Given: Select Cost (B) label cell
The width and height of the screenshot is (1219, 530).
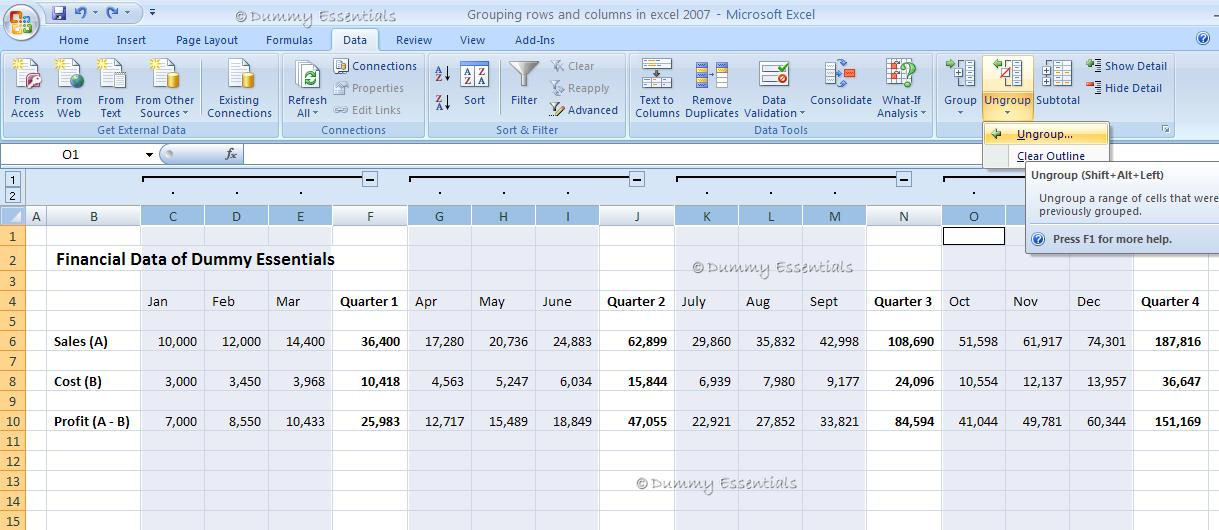Looking at the screenshot, I should click(x=93, y=381).
